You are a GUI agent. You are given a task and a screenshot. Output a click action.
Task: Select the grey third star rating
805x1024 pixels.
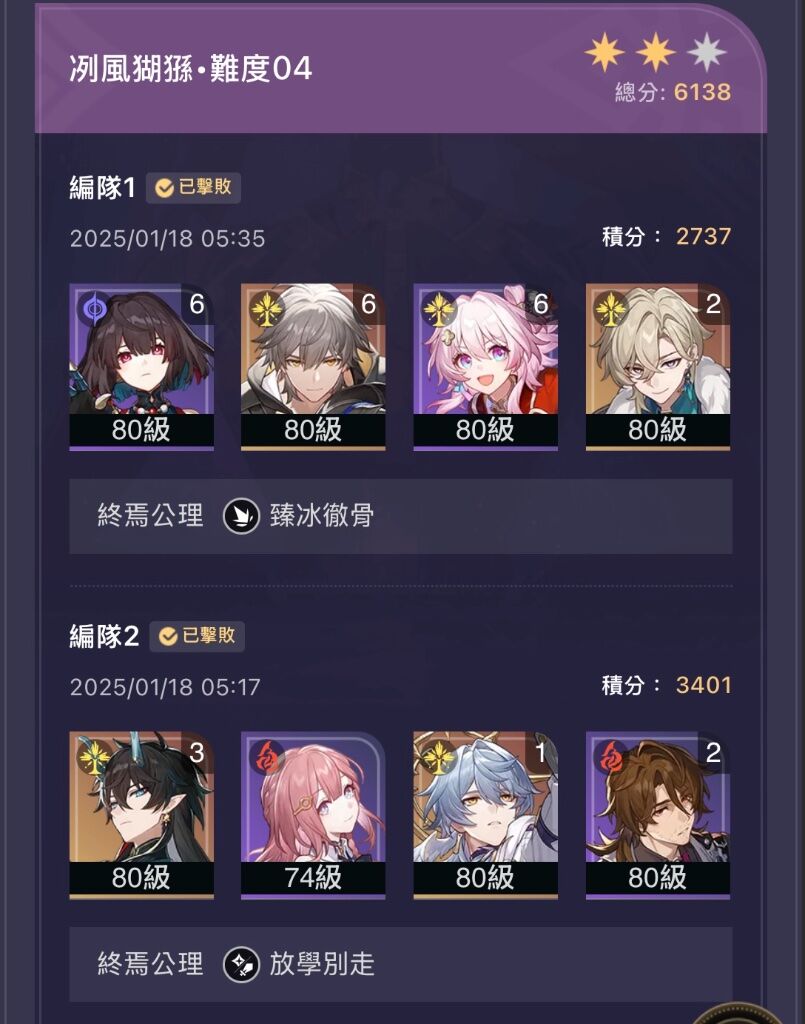point(706,52)
